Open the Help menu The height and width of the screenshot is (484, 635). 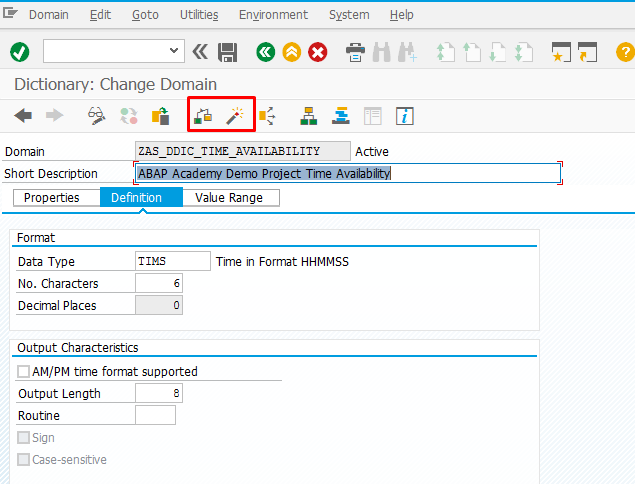pyautogui.click(x=401, y=15)
